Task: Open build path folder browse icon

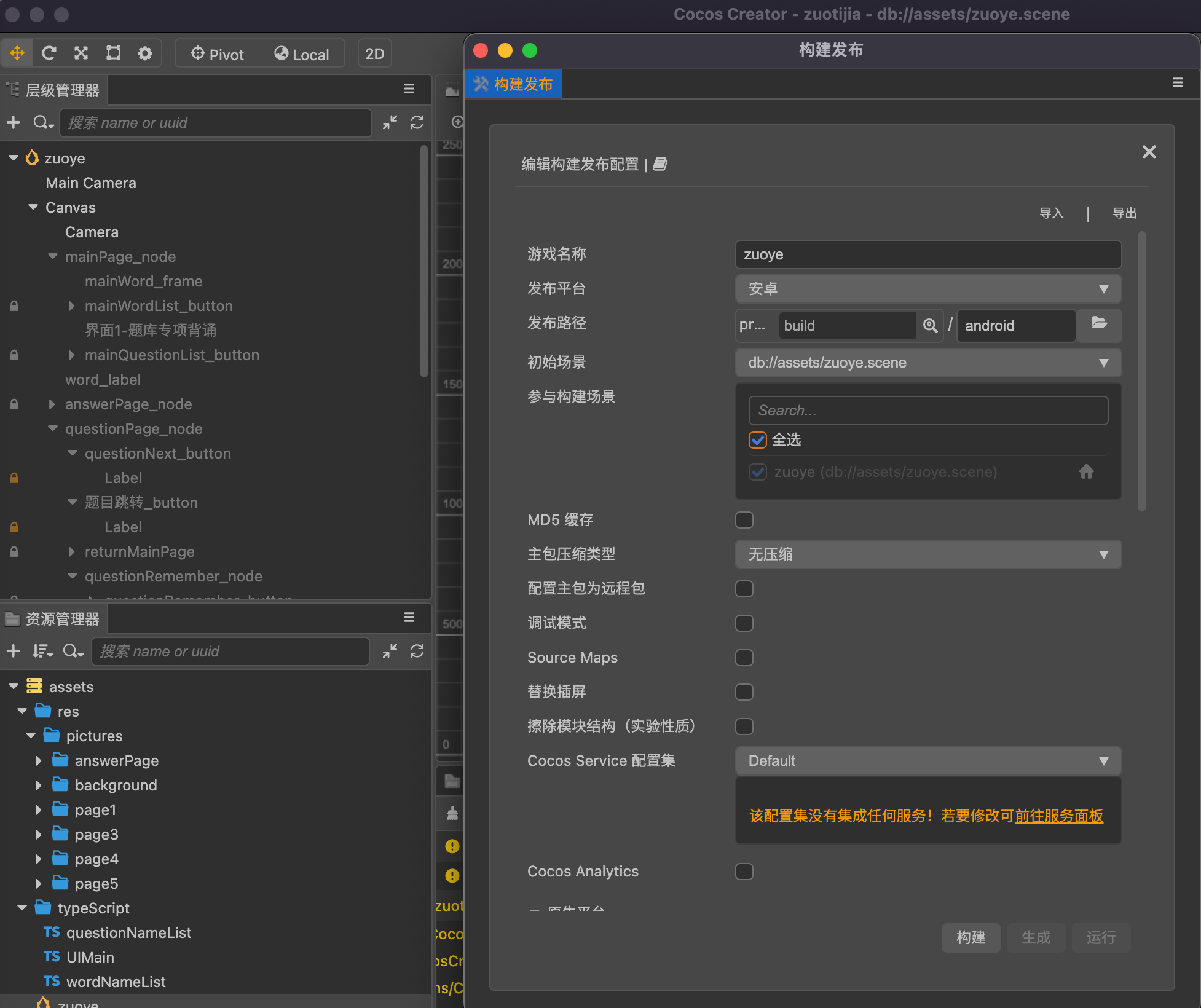Action: click(1099, 324)
